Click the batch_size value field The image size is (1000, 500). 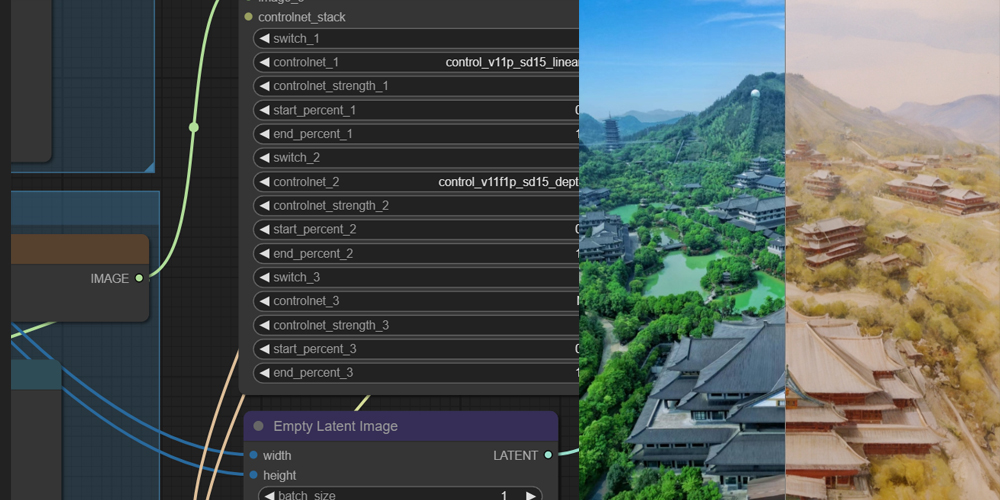(x=401, y=494)
